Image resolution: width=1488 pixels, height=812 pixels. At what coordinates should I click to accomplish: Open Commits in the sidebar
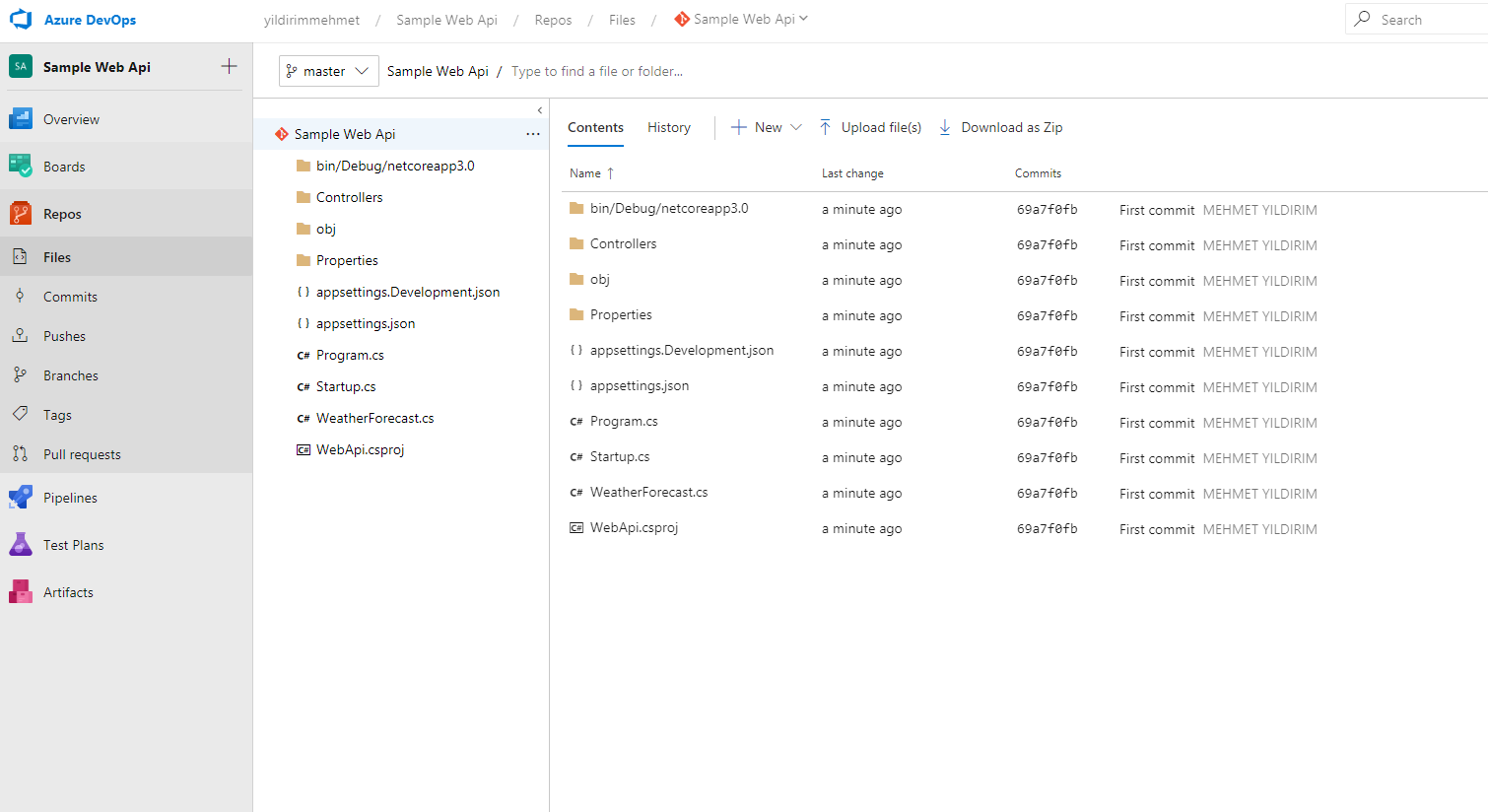(x=126, y=297)
